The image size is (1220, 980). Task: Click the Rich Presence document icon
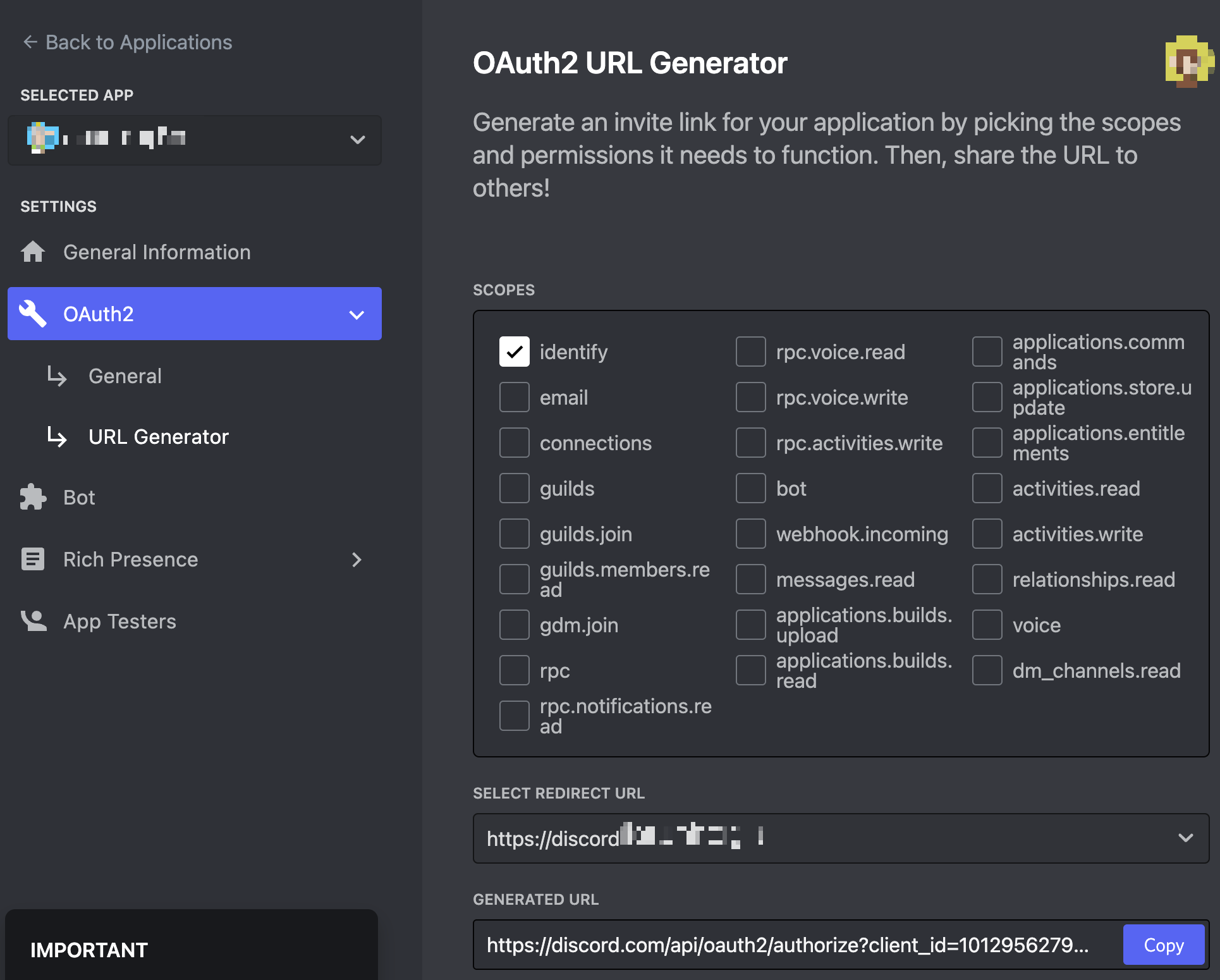pyautogui.click(x=33, y=560)
